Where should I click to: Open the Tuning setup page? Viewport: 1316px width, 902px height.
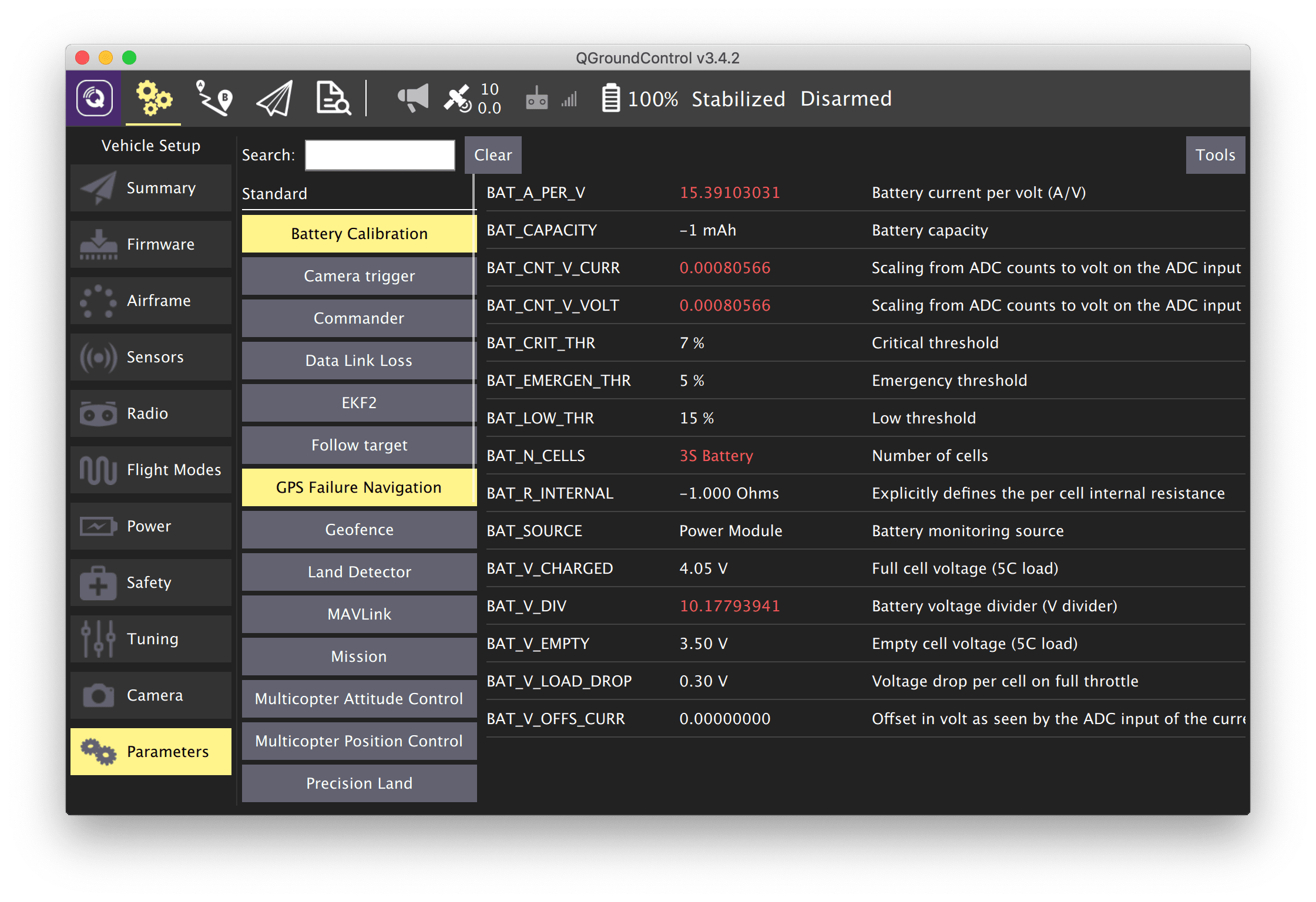[x=151, y=639]
